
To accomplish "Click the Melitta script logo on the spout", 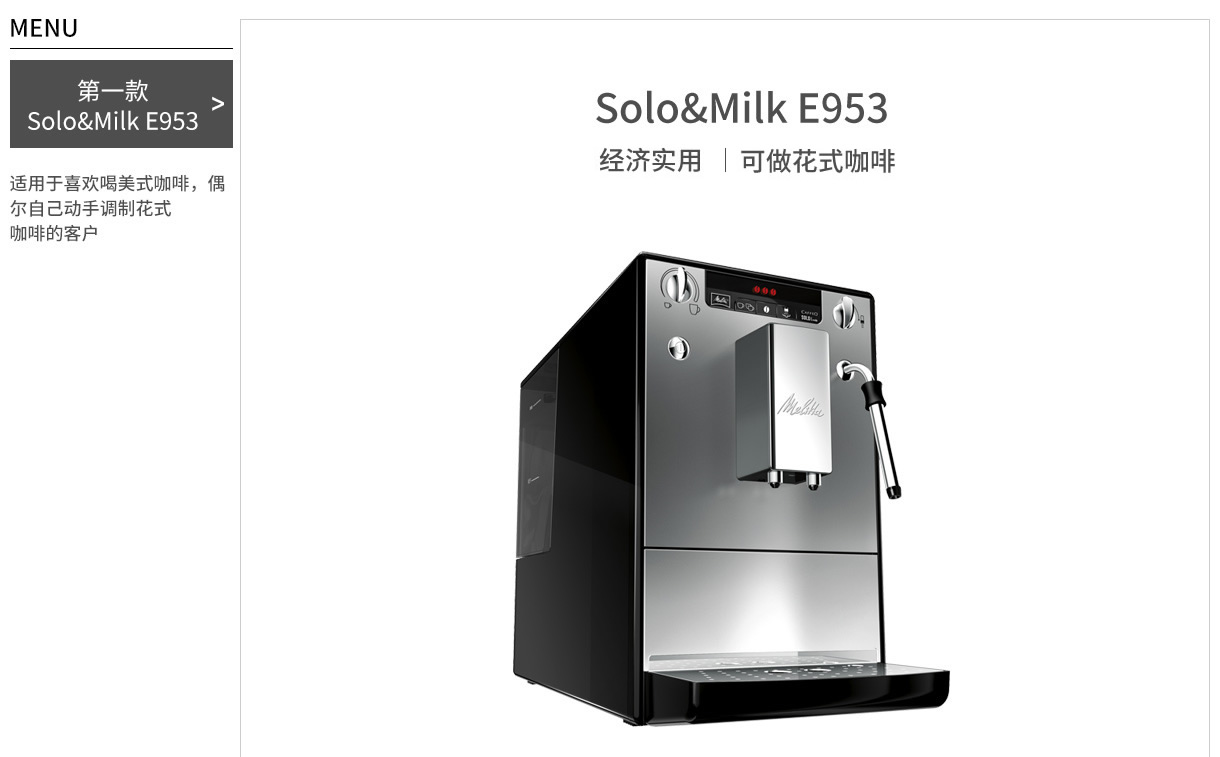I will point(802,405).
